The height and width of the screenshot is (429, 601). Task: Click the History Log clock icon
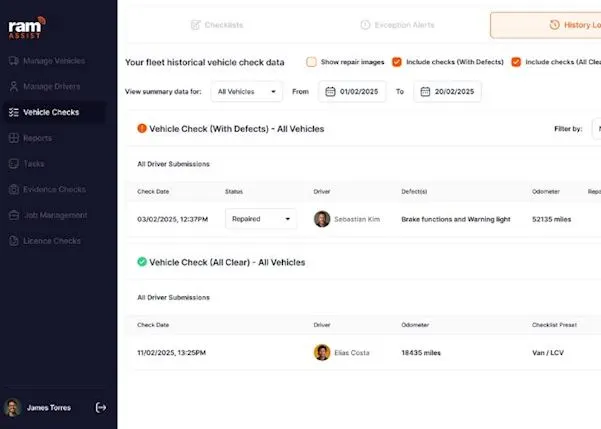click(554, 25)
